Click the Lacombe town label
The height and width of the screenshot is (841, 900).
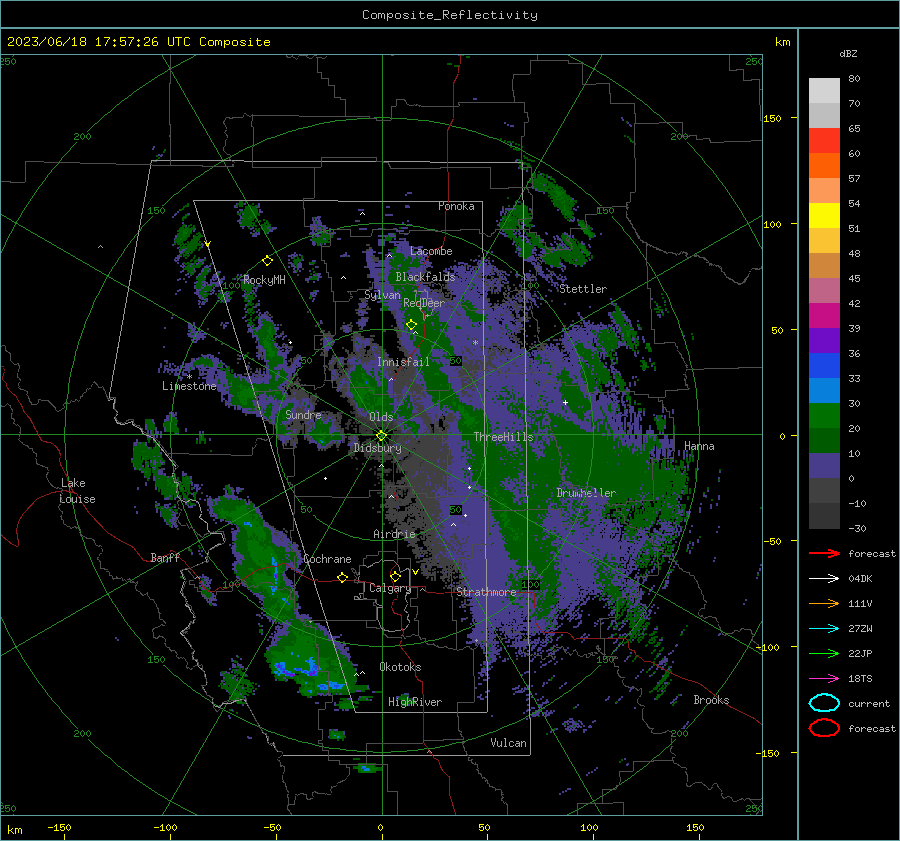431,251
